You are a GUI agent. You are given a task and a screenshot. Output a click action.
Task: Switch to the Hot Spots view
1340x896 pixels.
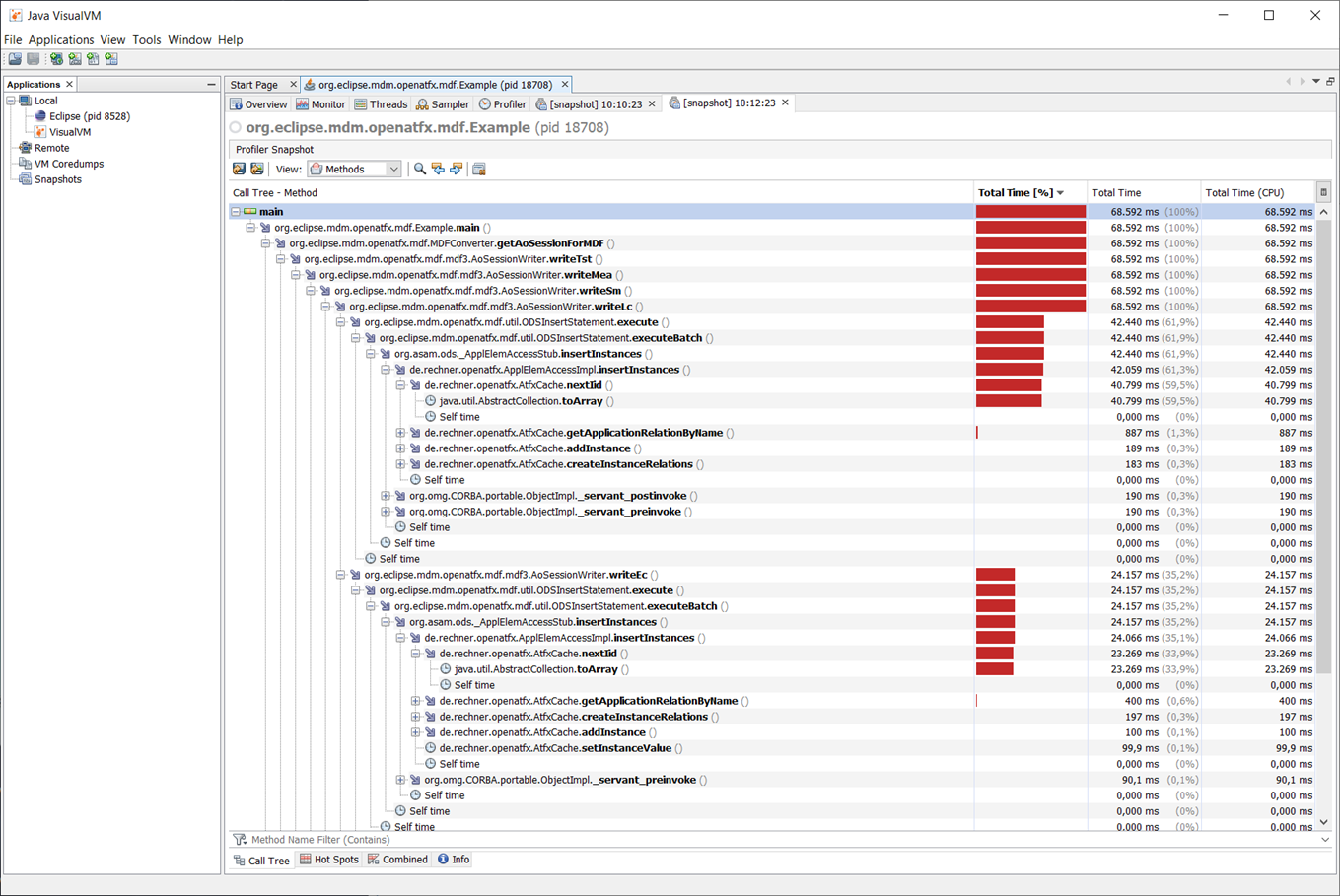(328, 860)
